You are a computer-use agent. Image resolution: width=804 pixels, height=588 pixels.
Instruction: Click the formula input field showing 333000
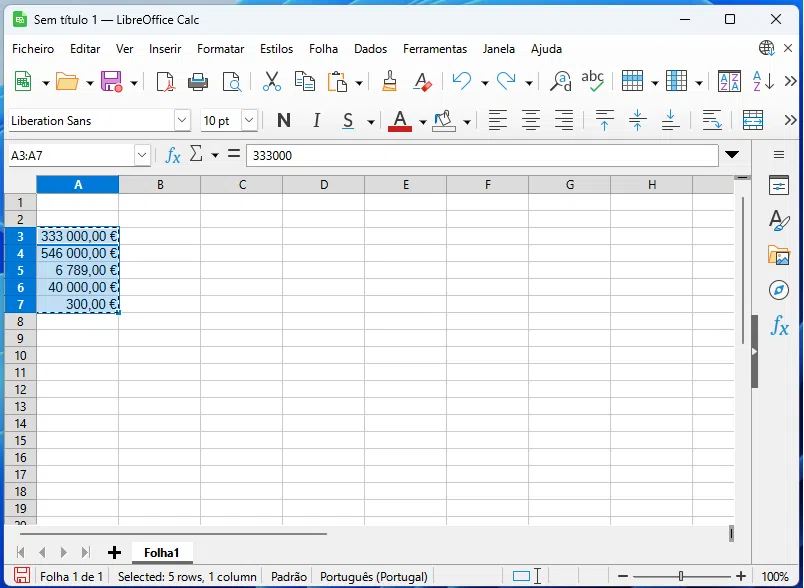click(480, 155)
